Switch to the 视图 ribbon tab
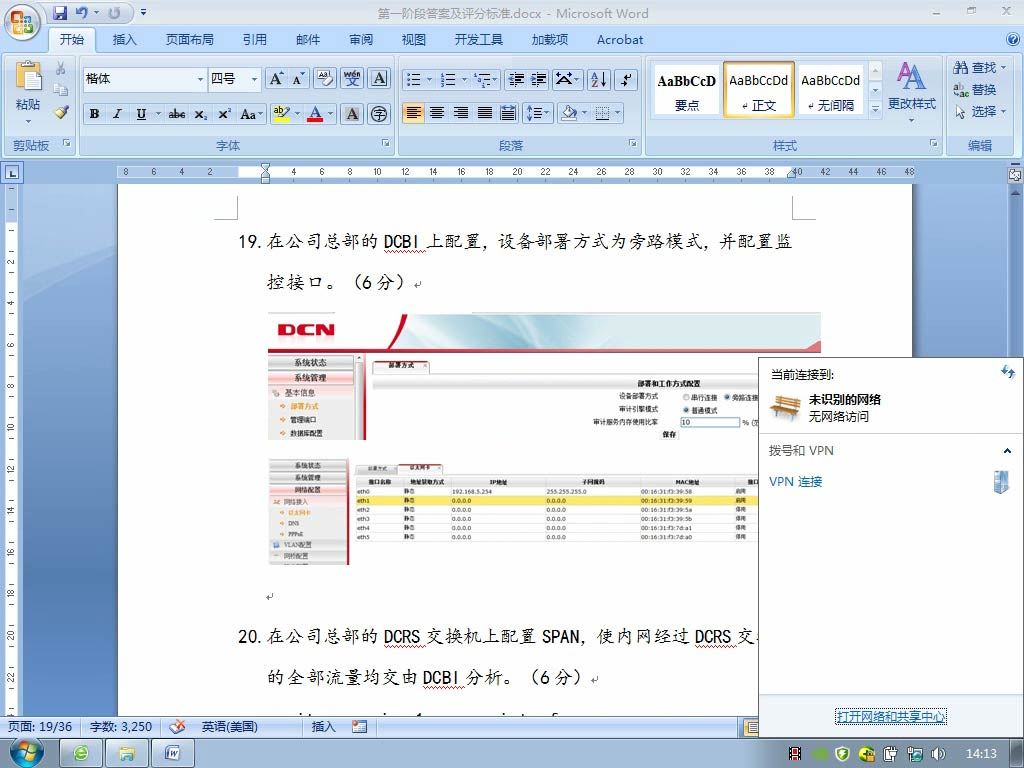The image size is (1024, 768). tap(413, 40)
